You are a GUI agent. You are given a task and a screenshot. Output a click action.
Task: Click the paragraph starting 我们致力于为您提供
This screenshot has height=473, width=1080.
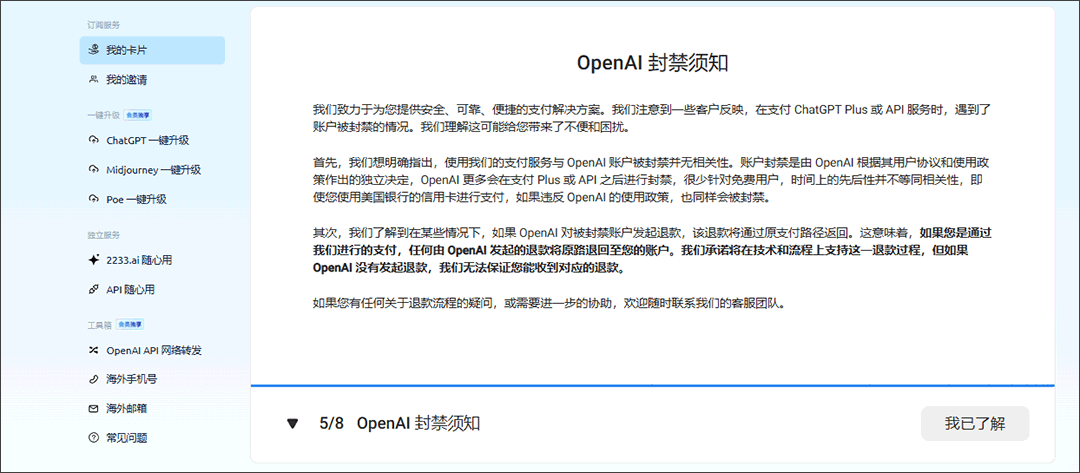[x=652, y=118]
